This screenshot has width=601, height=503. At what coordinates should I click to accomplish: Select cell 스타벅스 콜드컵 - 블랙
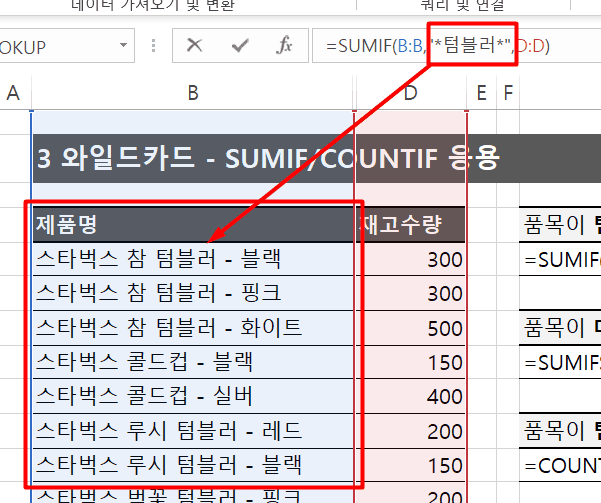(x=193, y=362)
